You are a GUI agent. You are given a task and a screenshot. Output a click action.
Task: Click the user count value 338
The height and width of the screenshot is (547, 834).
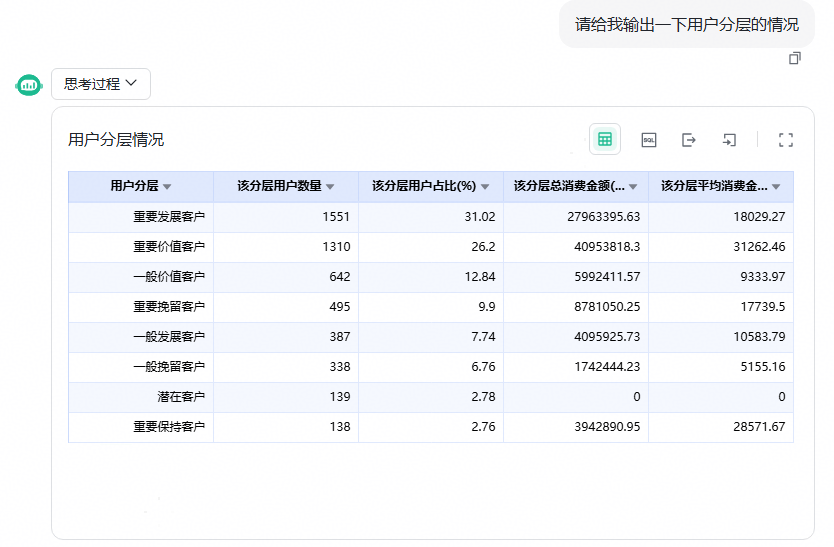click(x=340, y=367)
